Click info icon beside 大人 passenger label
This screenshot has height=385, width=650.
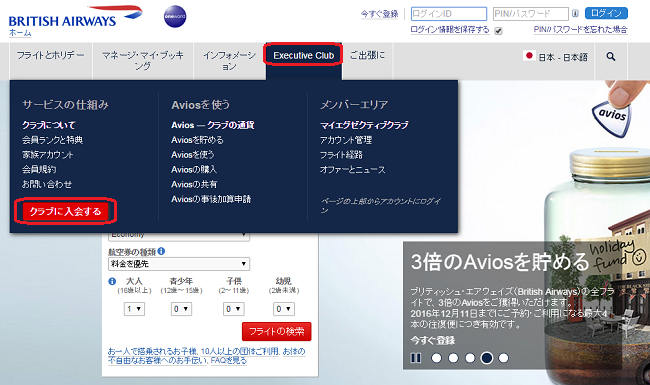(x=112, y=281)
